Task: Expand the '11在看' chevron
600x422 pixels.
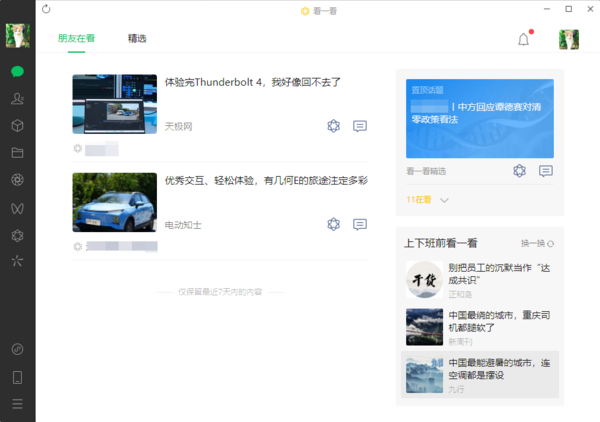Action: pos(445,200)
